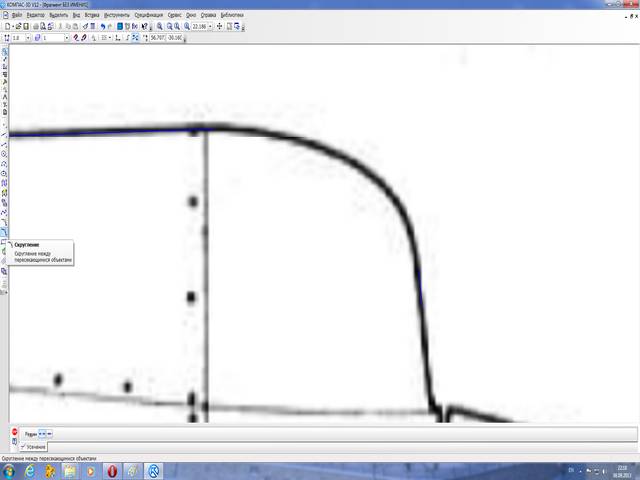Click the X coordinate field
Viewport: 640px width, 480px height.
click(157, 38)
